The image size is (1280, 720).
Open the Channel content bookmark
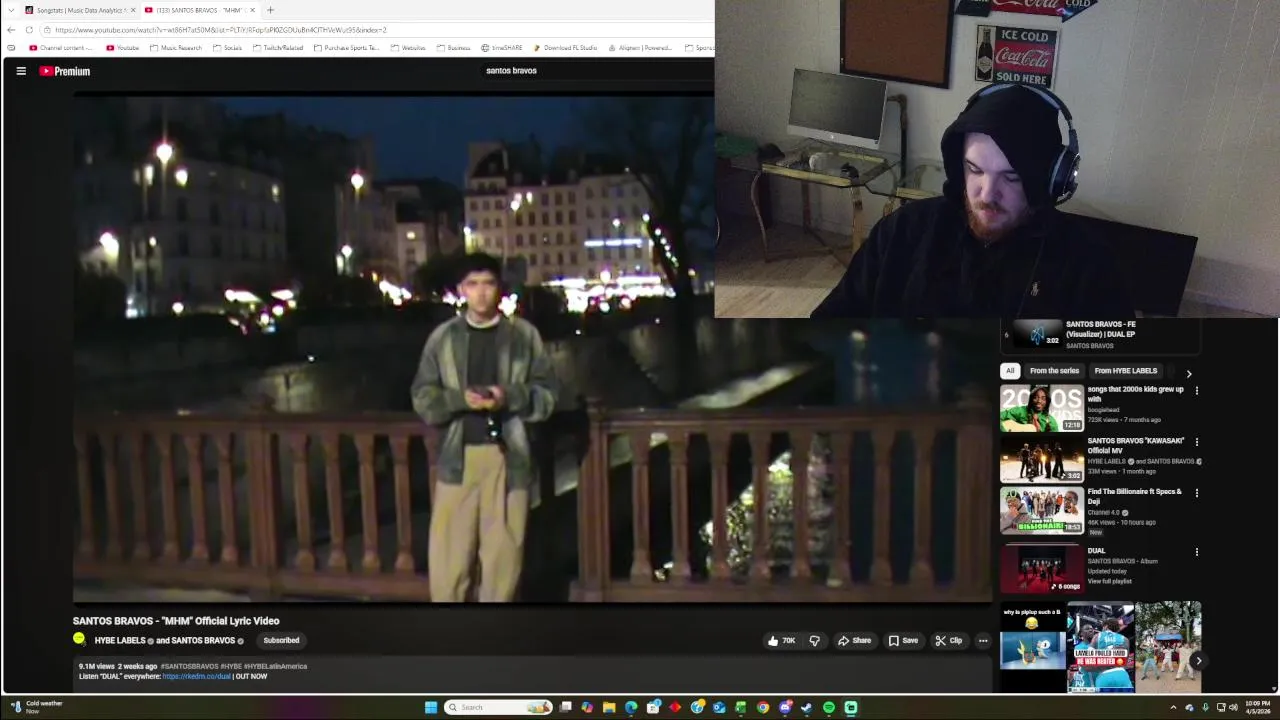tap(61, 48)
